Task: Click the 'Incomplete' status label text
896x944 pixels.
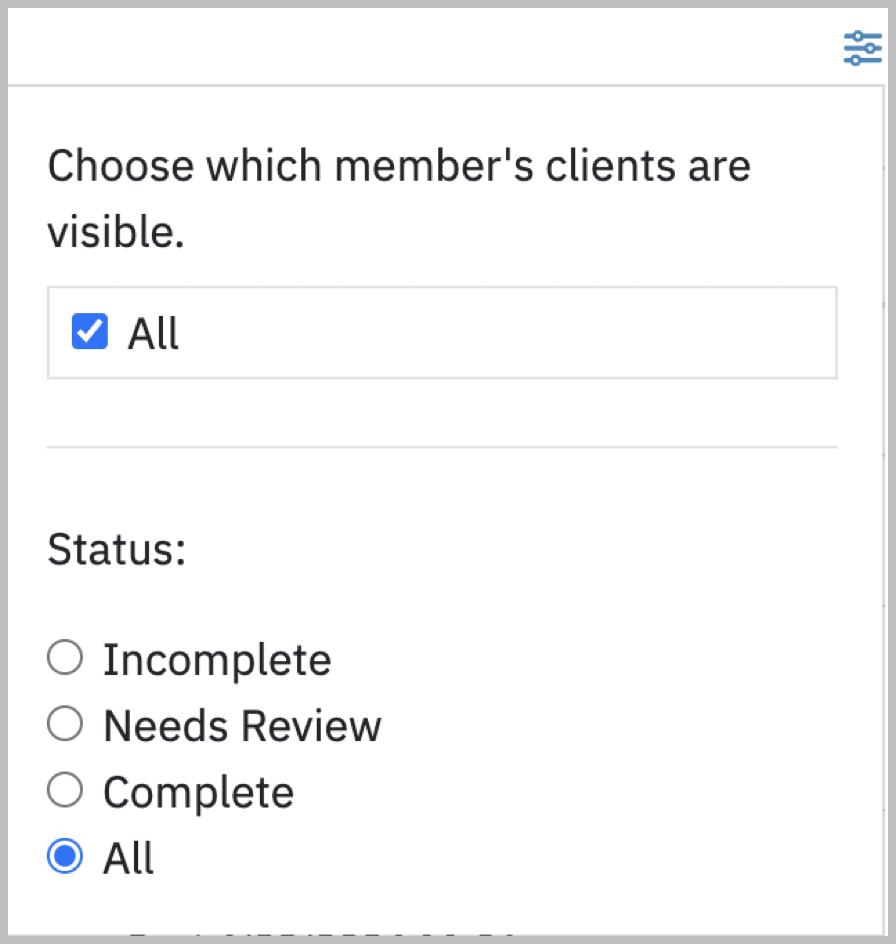Action: click(x=217, y=660)
